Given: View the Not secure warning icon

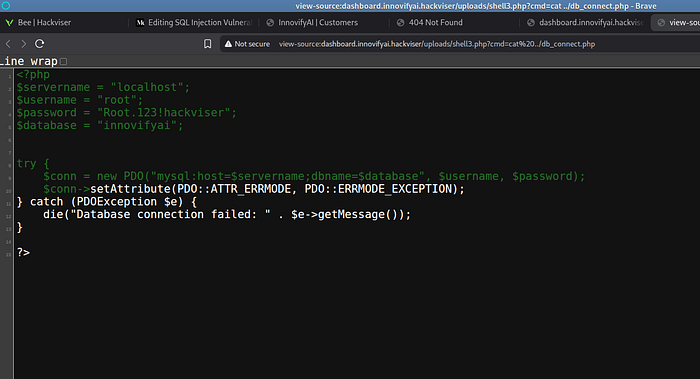Looking at the screenshot, I should coord(228,44).
